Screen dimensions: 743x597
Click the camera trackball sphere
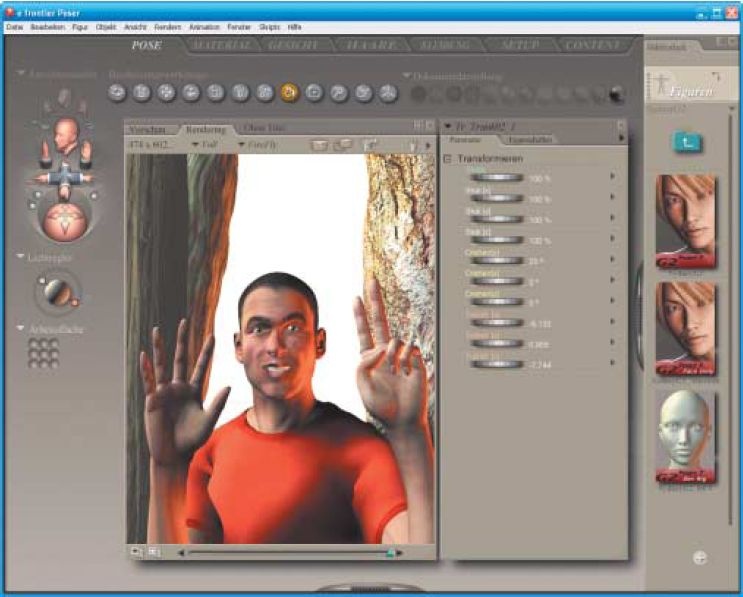point(65,222)
